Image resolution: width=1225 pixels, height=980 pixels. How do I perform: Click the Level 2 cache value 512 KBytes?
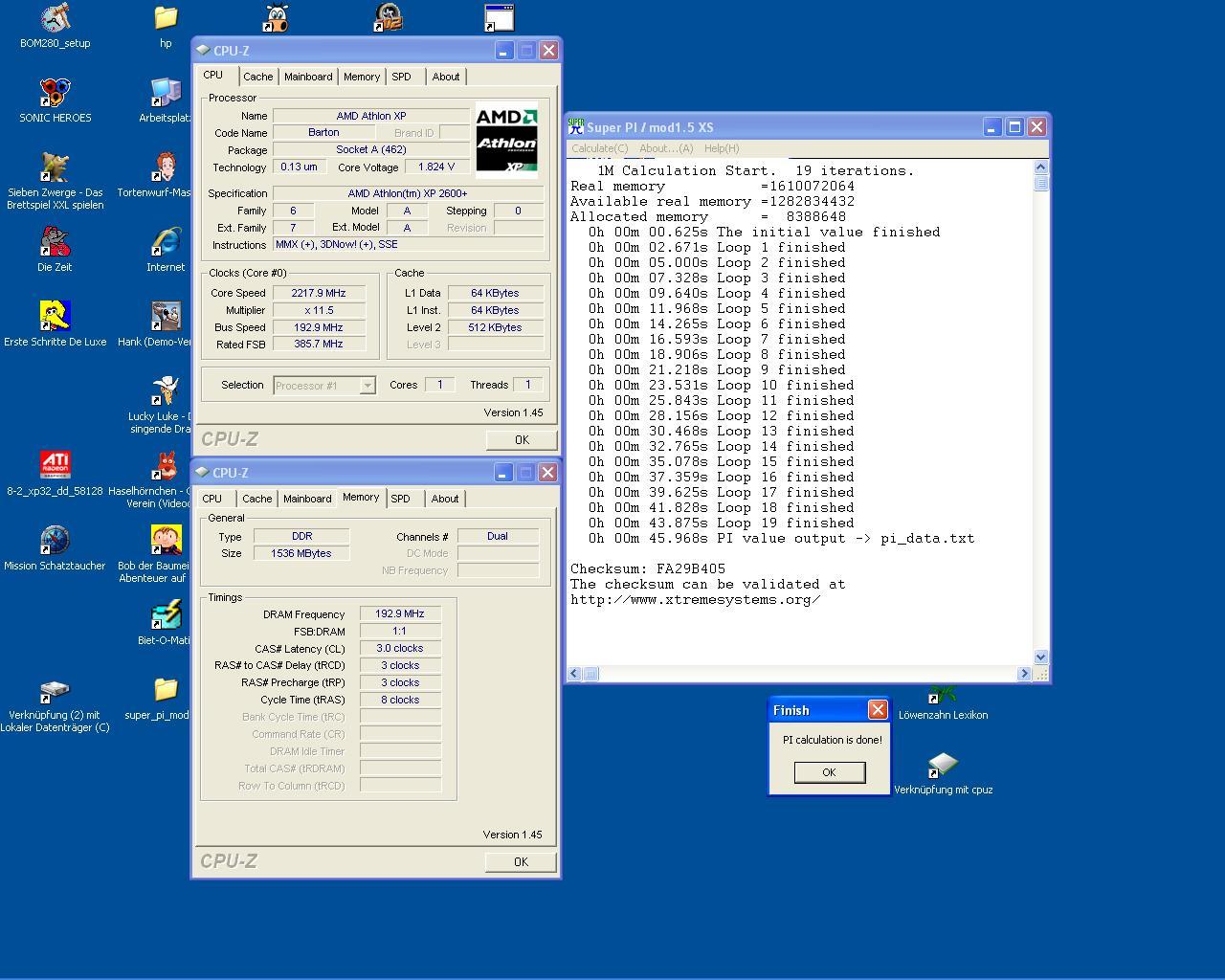pos(496,327)
